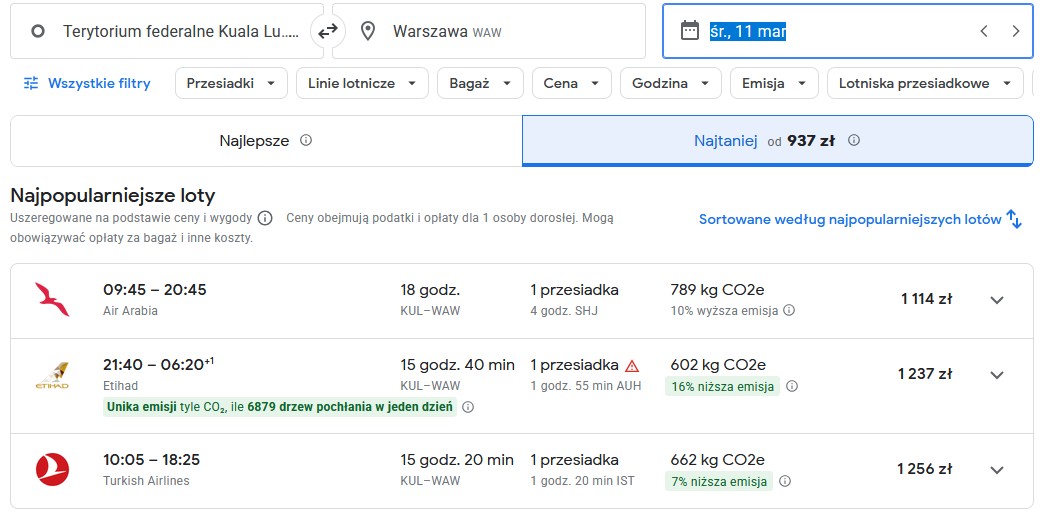Click layover text 4 godz. SHJ
This screenshot has width=1042, height=527.
564,310
